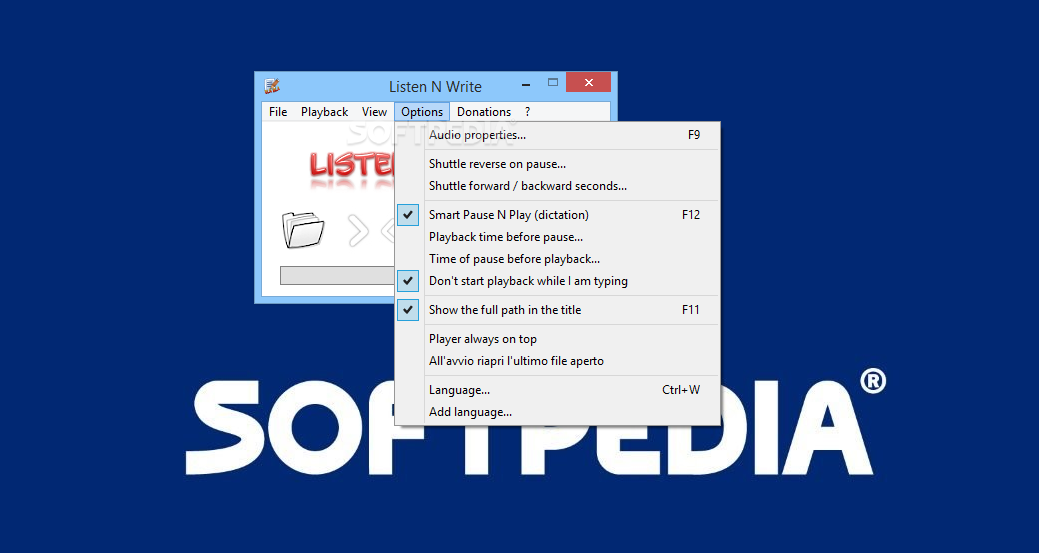Select Shuttle reverse on pause...
Viewport: 1039px width, 553px height.
tap(557, 164)
